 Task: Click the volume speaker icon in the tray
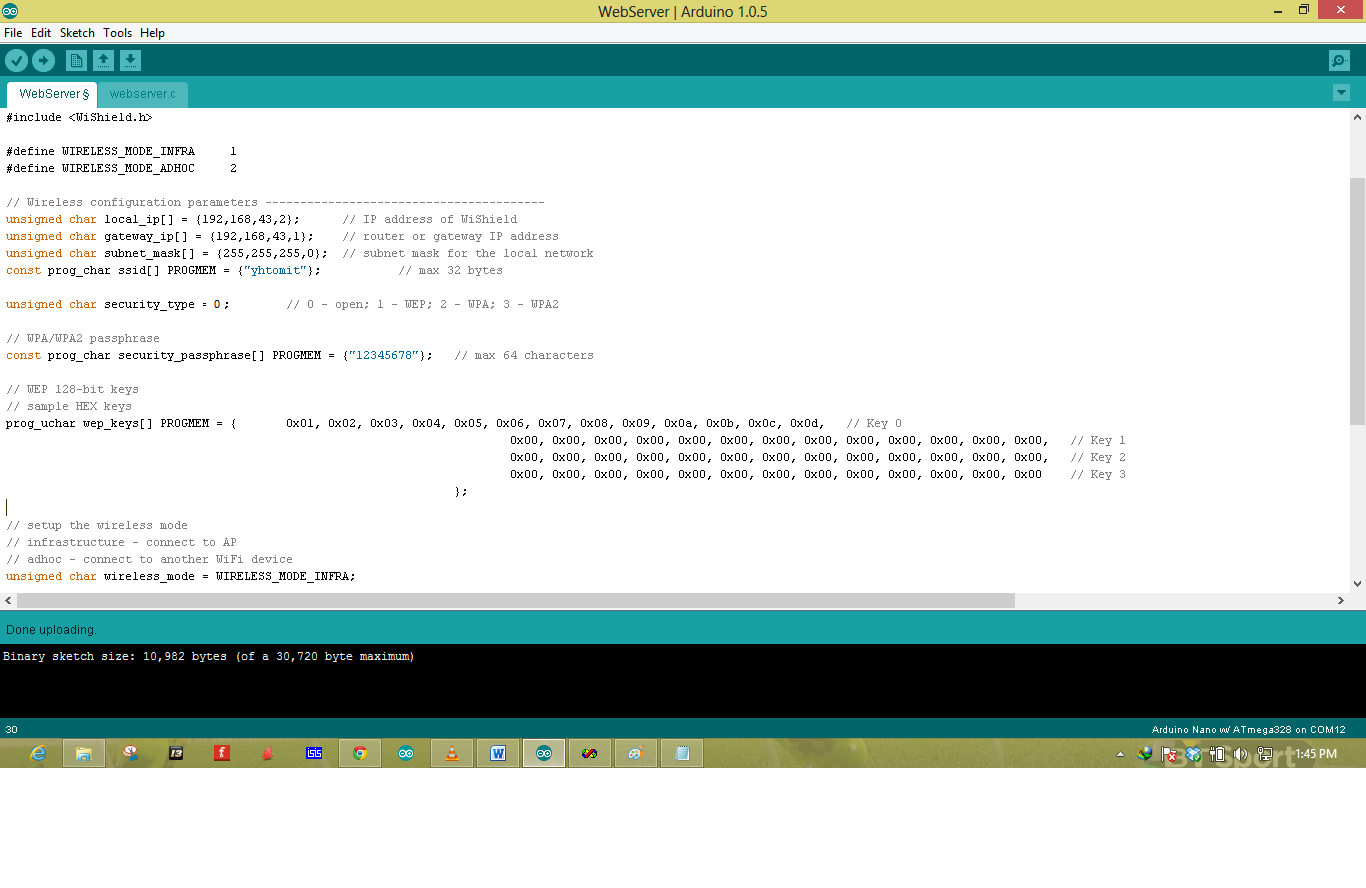click(1240, 754)
